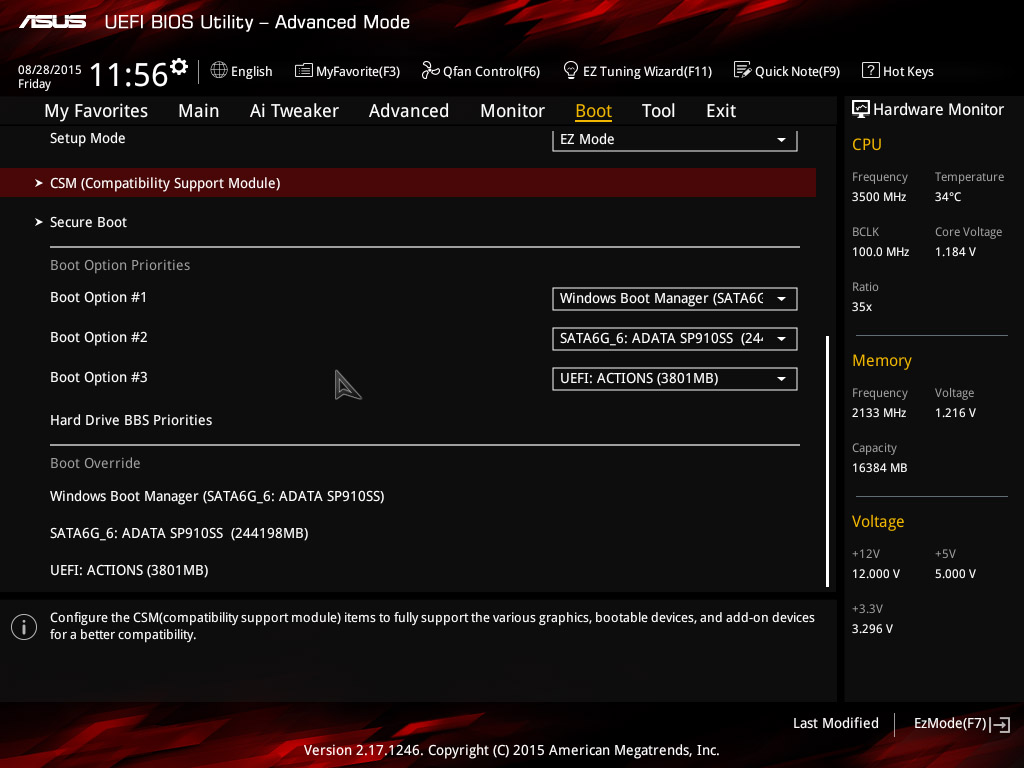Screen dimensions: 1024x768
Task: Click Last Modified button
Action: (x=835, y=723)
